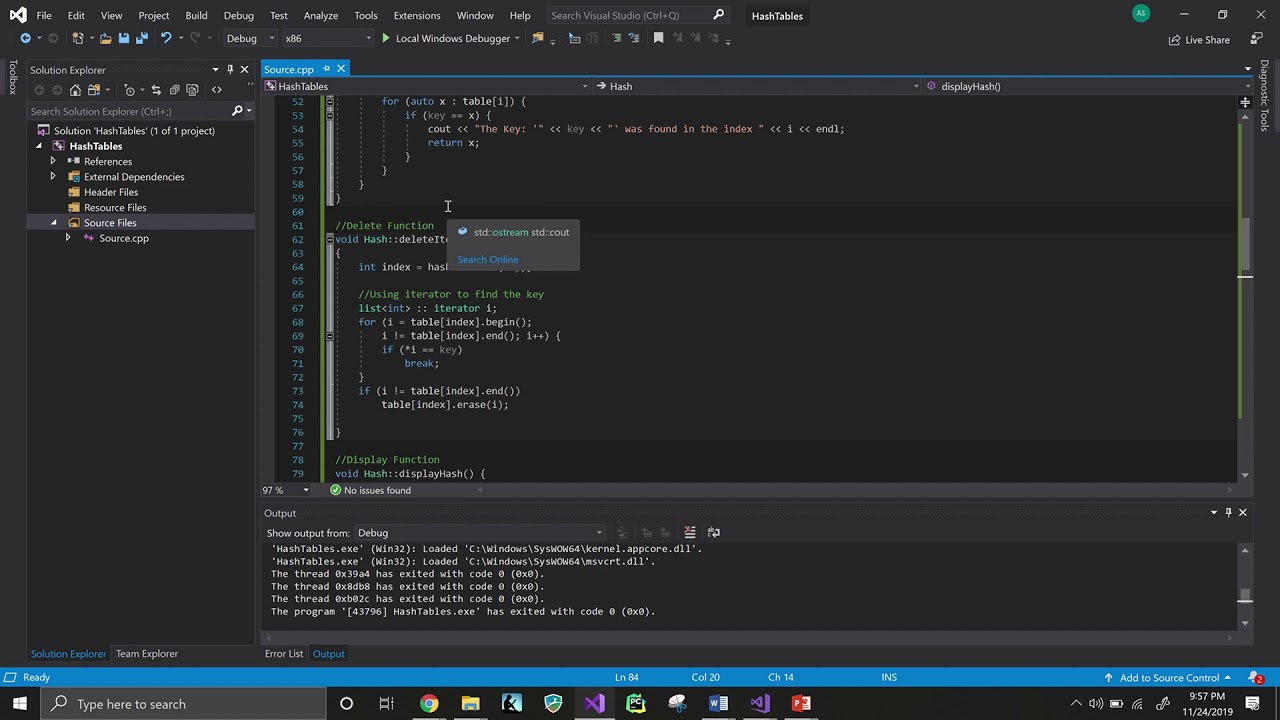
Task: Open the Diagnostic Tools side tab
Action: pos(1265,95)
